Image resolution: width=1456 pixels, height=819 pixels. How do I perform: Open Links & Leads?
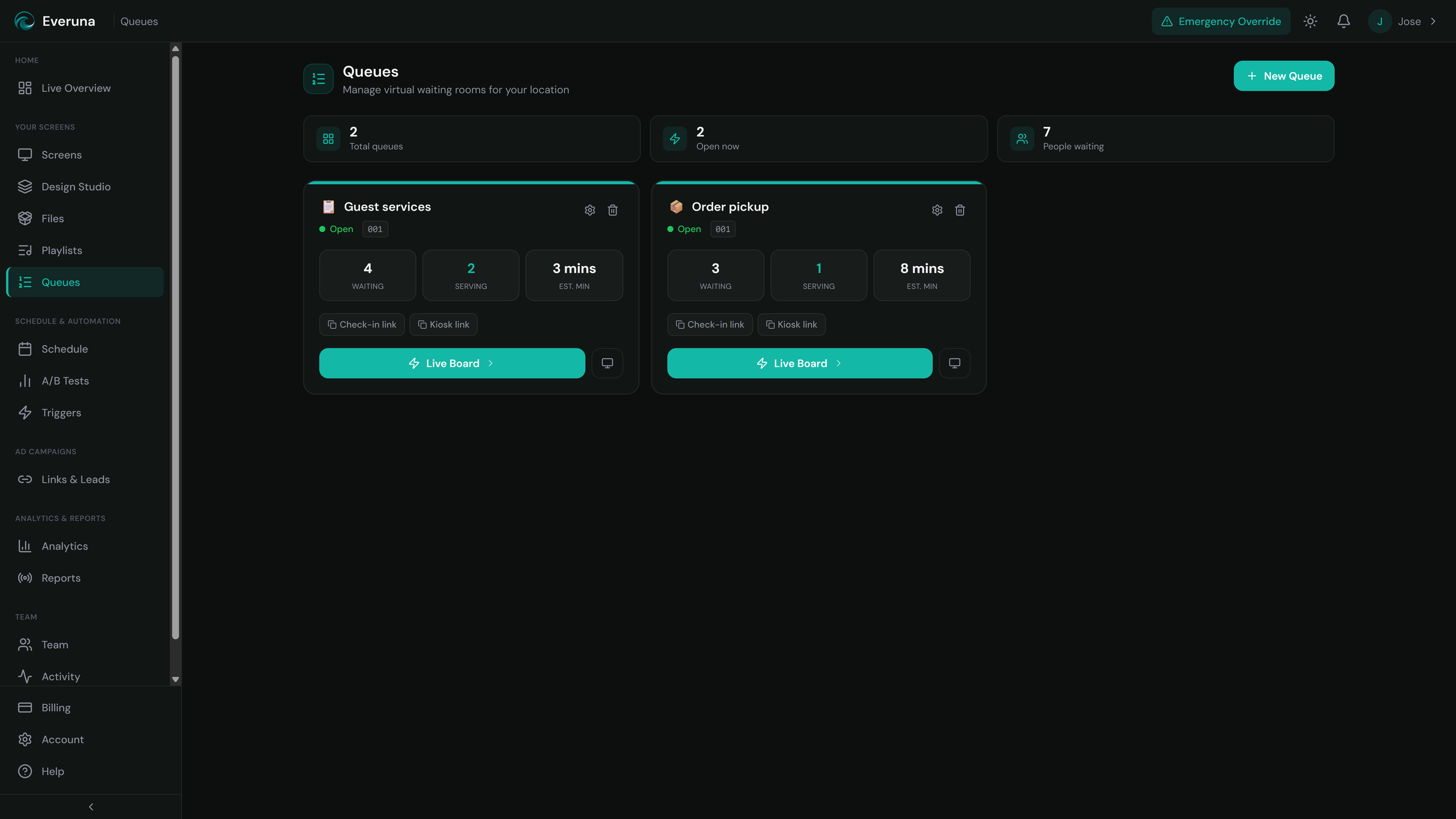pyautogui.click(x=85, y=479)
